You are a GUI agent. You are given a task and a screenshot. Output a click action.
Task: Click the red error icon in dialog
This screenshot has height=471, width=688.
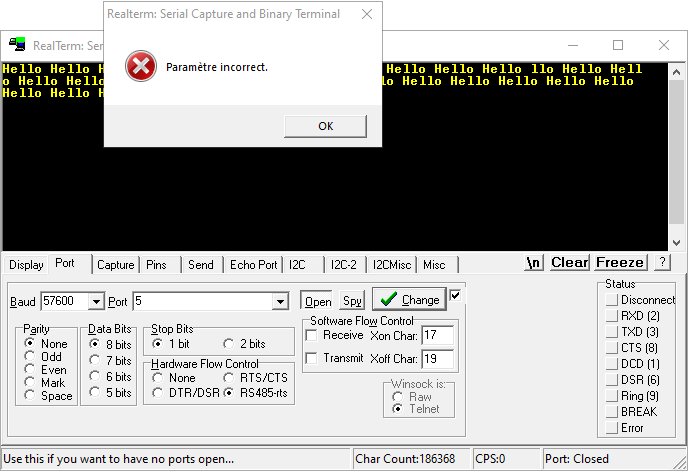pyautogui.click(x=141, y=66)
